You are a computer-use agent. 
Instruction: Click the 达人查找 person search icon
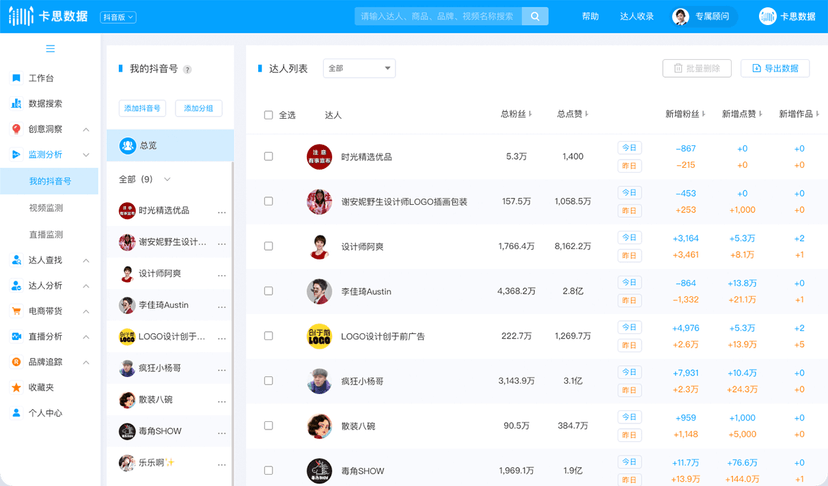[x=16, y=260]
